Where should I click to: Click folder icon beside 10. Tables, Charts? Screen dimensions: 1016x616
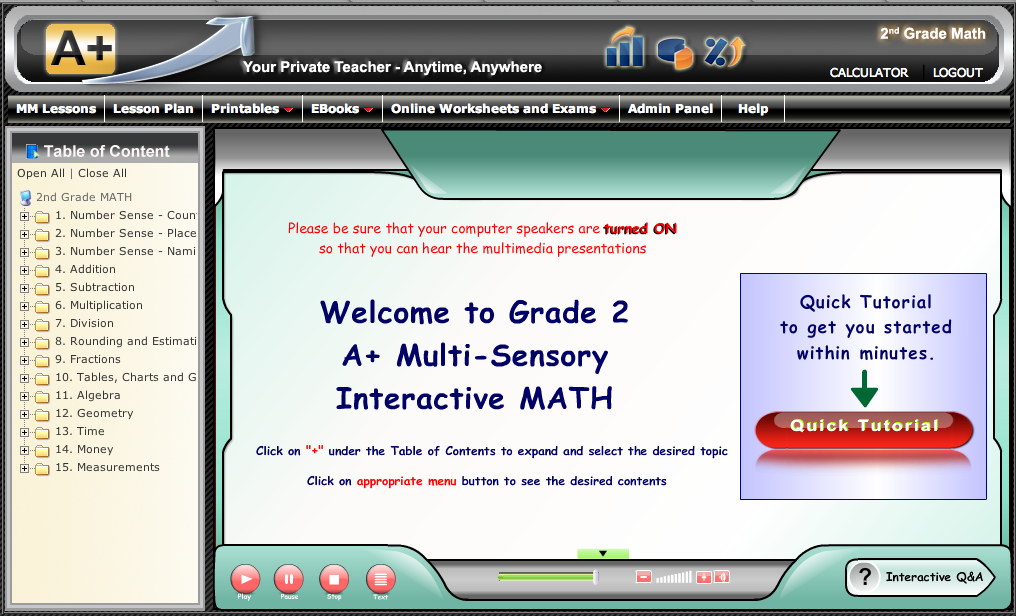[x=42, y=378]
